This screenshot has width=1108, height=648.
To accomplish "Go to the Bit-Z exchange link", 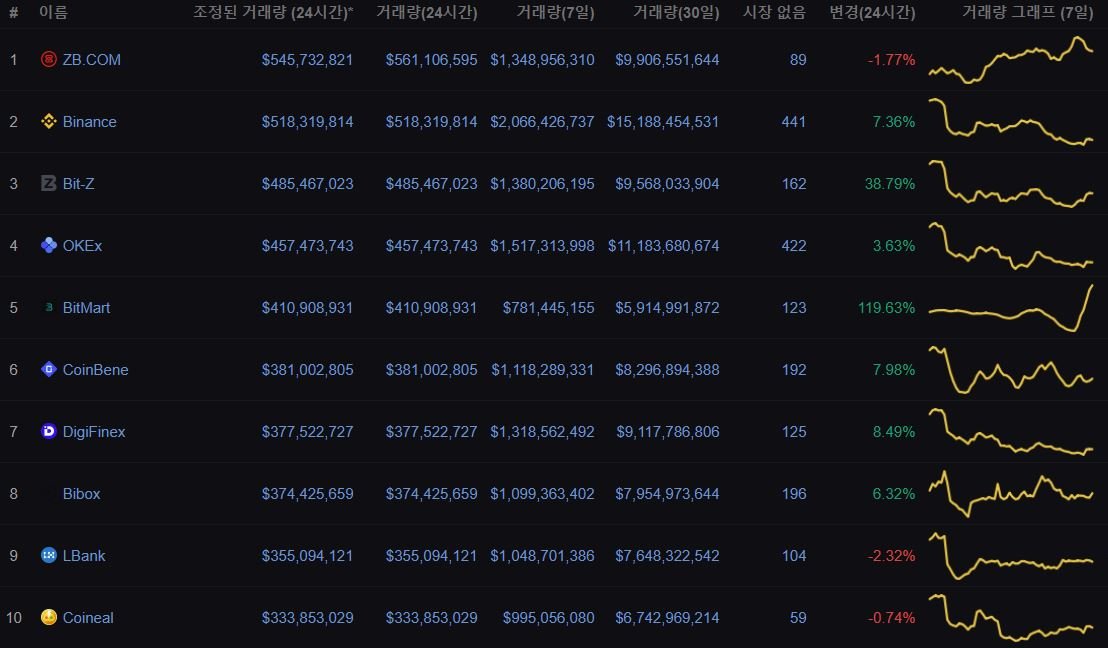I will click(x=78, y=184).
